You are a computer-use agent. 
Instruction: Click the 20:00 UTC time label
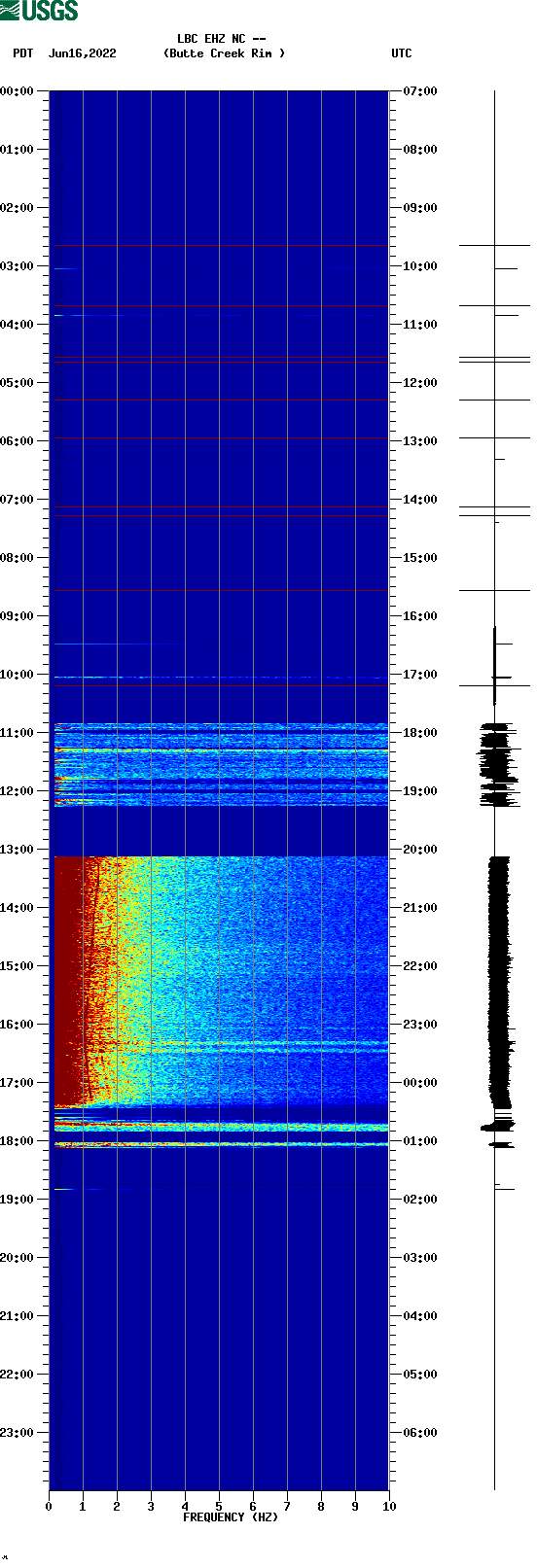pyautogui.click(x=420, y=850)
